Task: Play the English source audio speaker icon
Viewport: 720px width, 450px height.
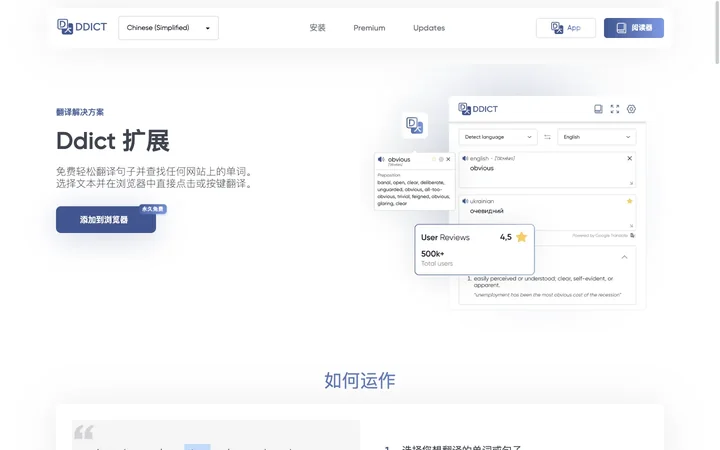Action: [x=465, y=158]
